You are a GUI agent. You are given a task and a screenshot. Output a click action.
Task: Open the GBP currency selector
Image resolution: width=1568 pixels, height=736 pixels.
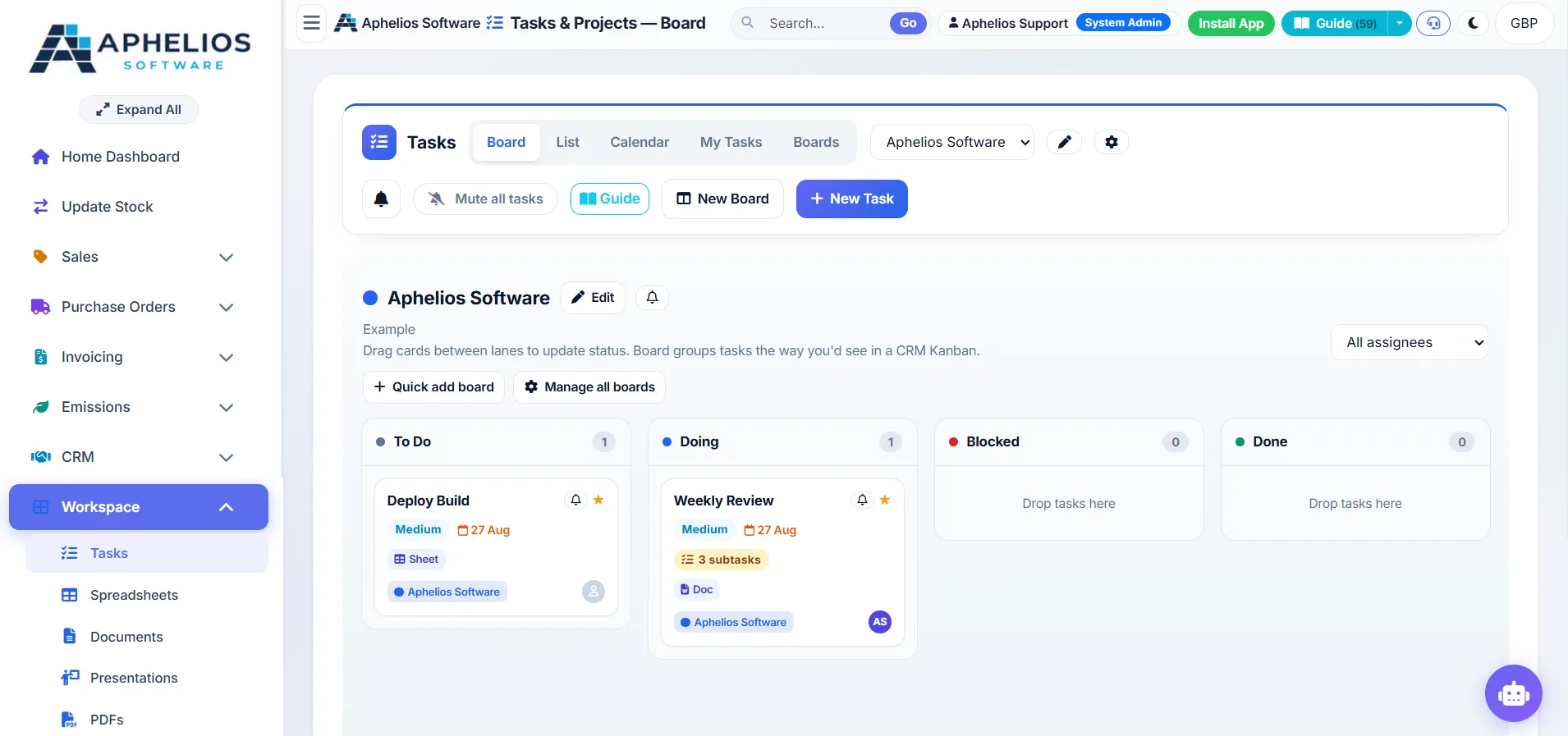coord(1524,23)
